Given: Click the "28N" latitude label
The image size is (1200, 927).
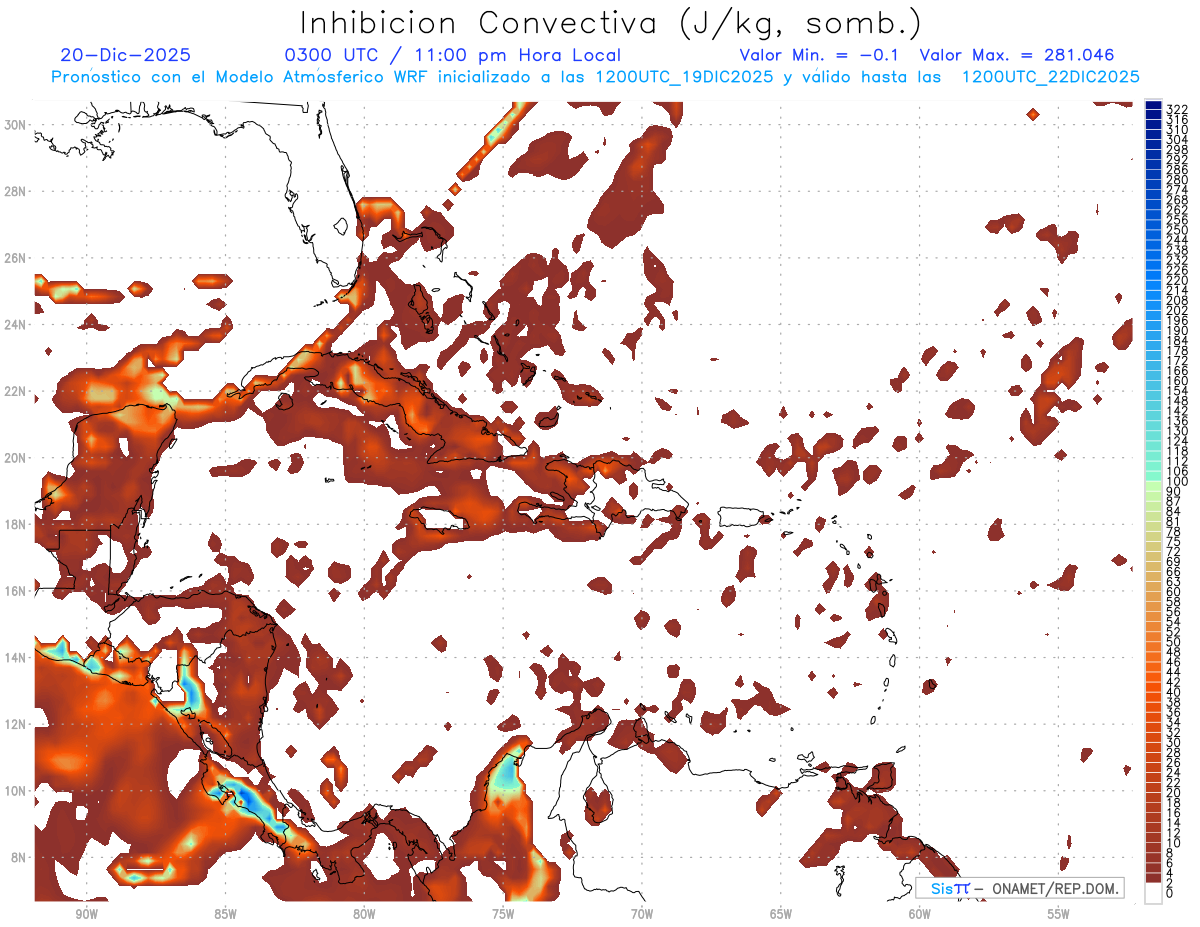Looking at the screenshot, I should tap(17, 191).
